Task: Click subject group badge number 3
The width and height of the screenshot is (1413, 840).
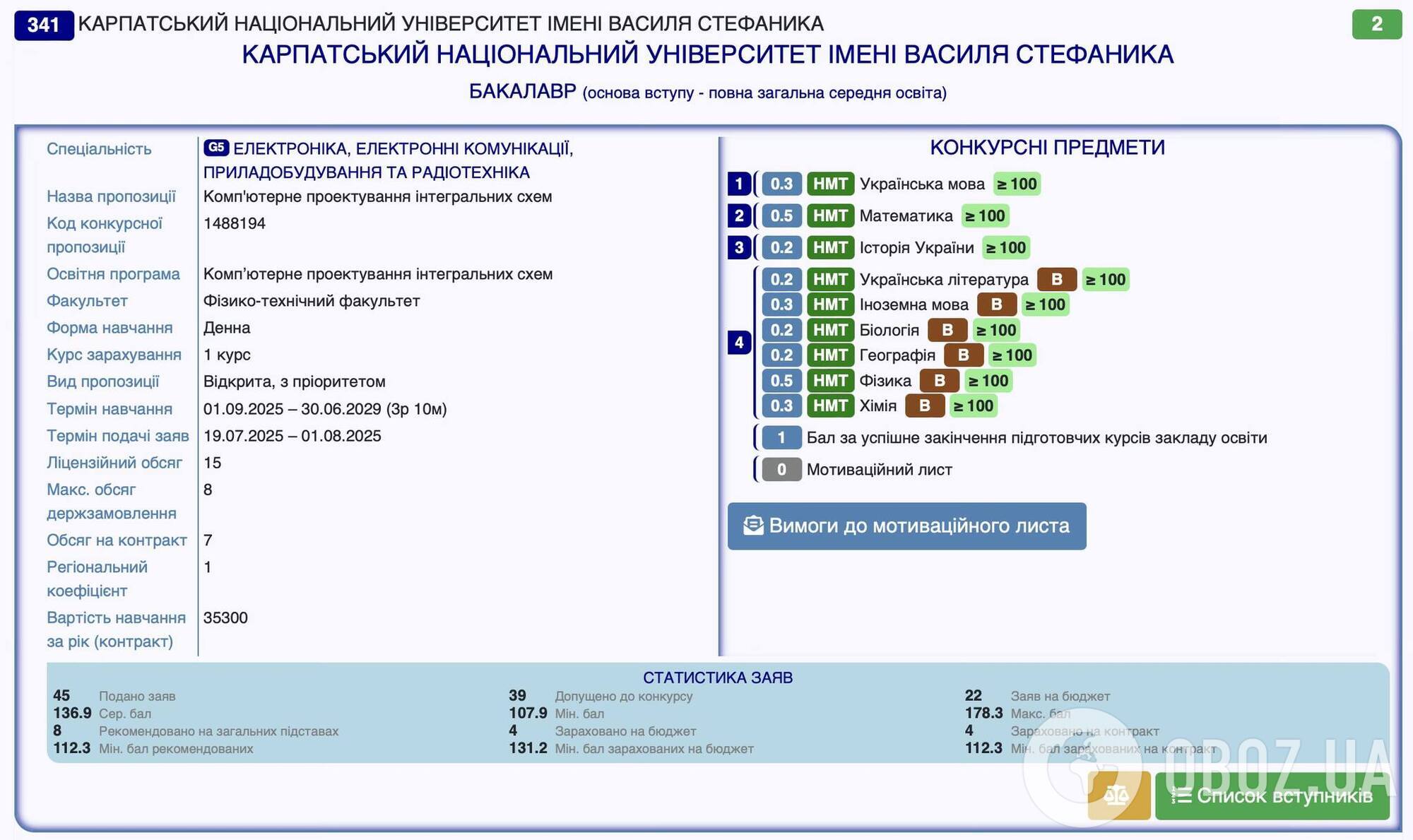Action: coord(739,248)
